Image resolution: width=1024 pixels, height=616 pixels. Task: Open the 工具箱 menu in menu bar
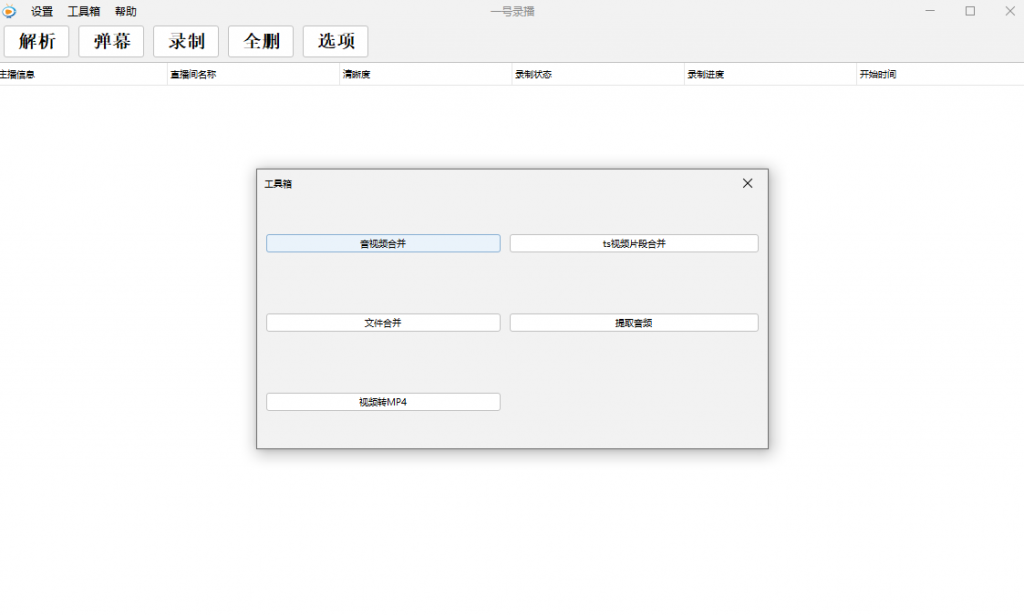[84, 12]
